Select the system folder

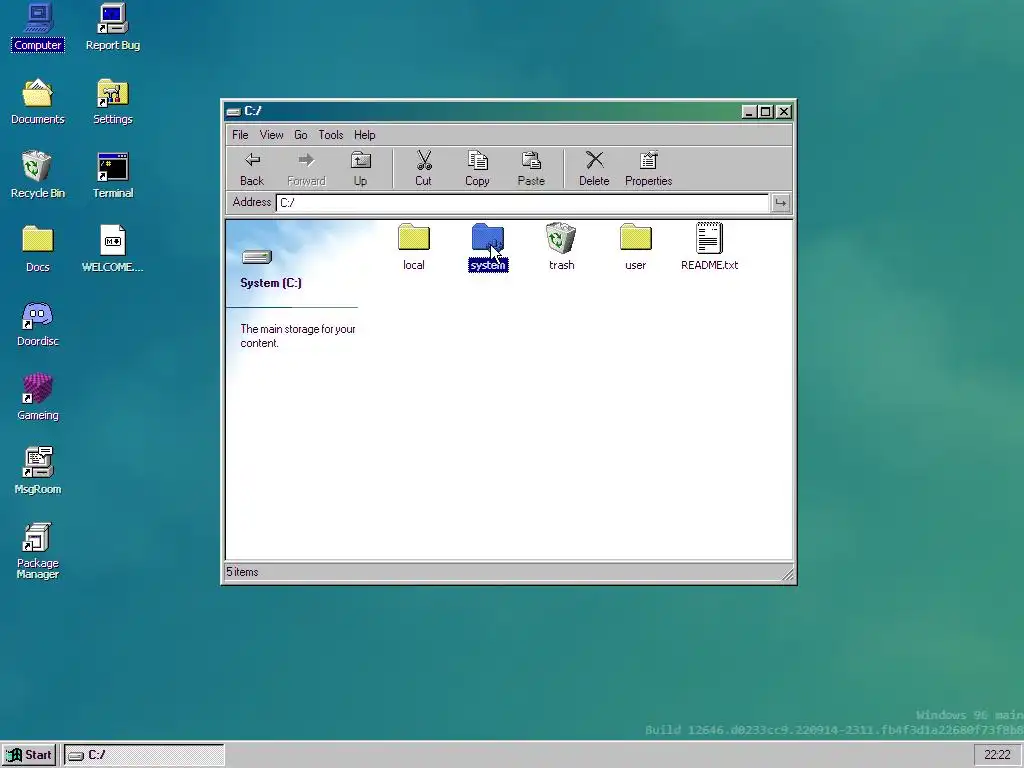[488, 248]
